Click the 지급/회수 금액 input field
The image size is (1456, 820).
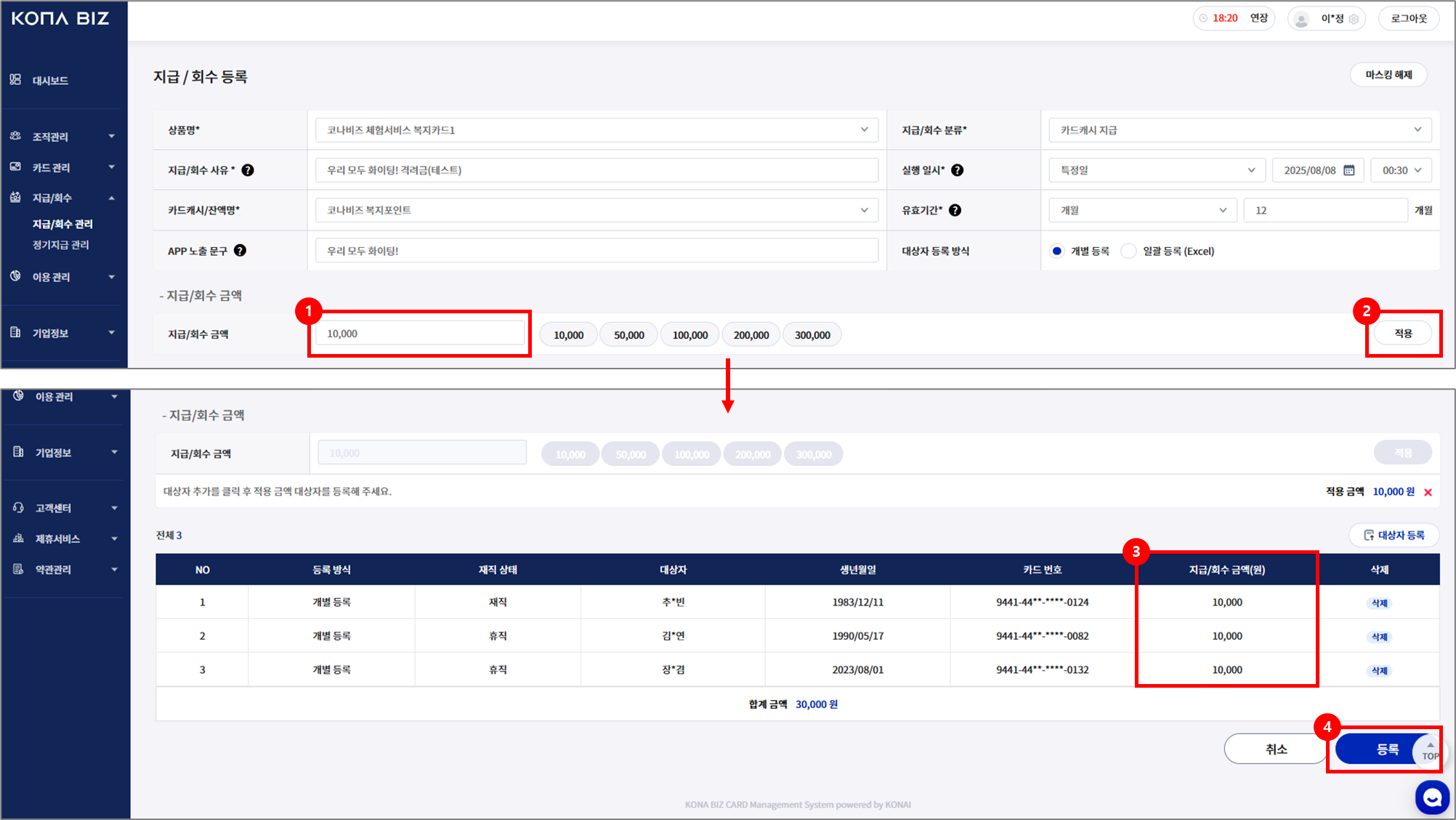coord(420,334)
